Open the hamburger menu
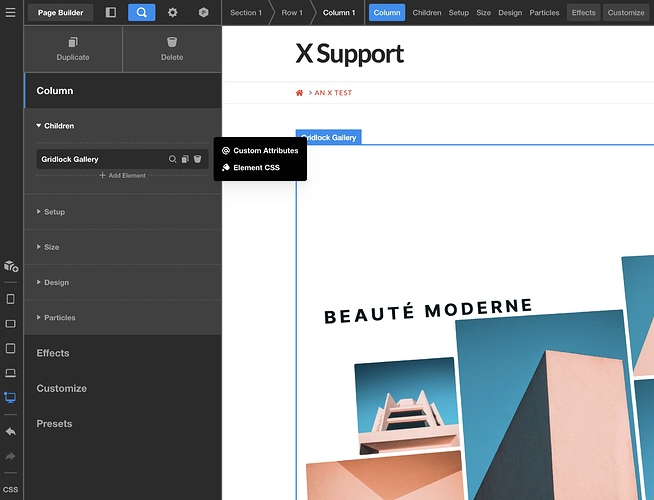The height and width of the screenshot is (500, 654). [10, 12]
